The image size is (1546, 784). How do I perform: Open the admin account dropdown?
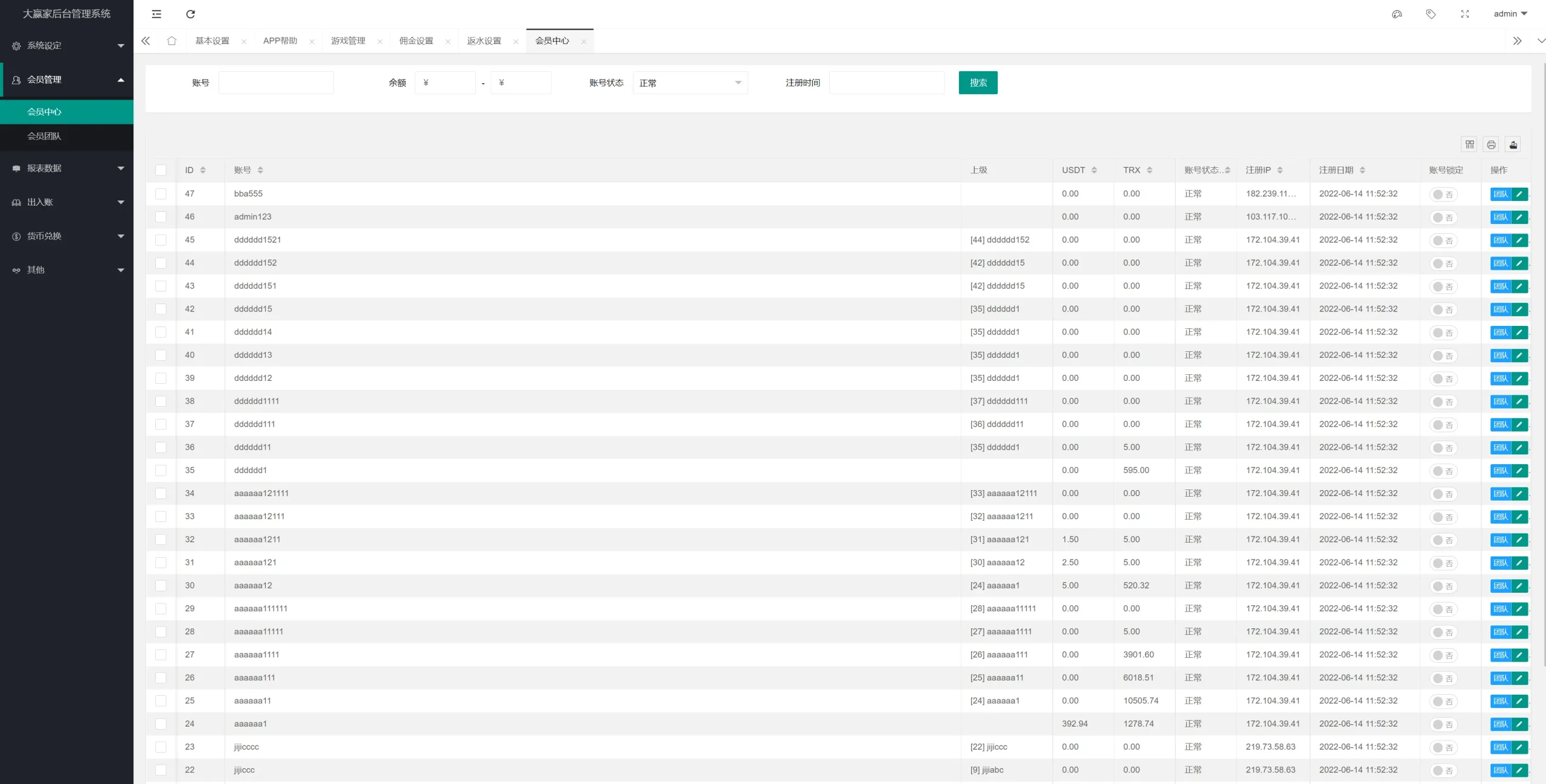(x=1507, y=13)
